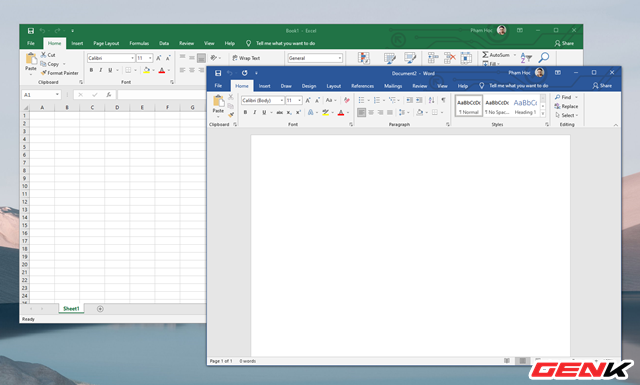
Task: Add a new sheet in Excel
Action: coord(100,309)
